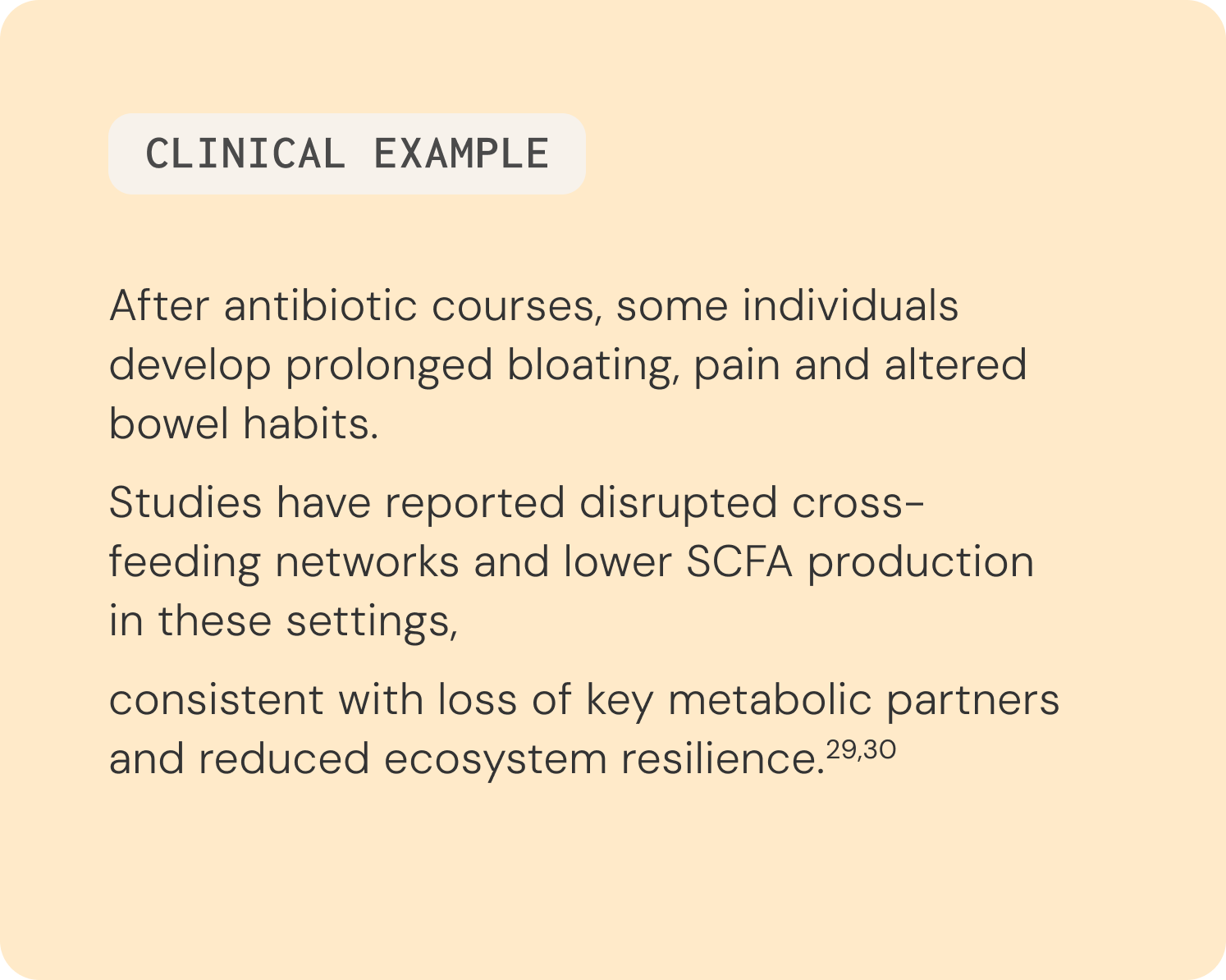Viewport: 1226px width, 980px height.
Task: Click the word "prolonged"
Action: coord(389,365)
